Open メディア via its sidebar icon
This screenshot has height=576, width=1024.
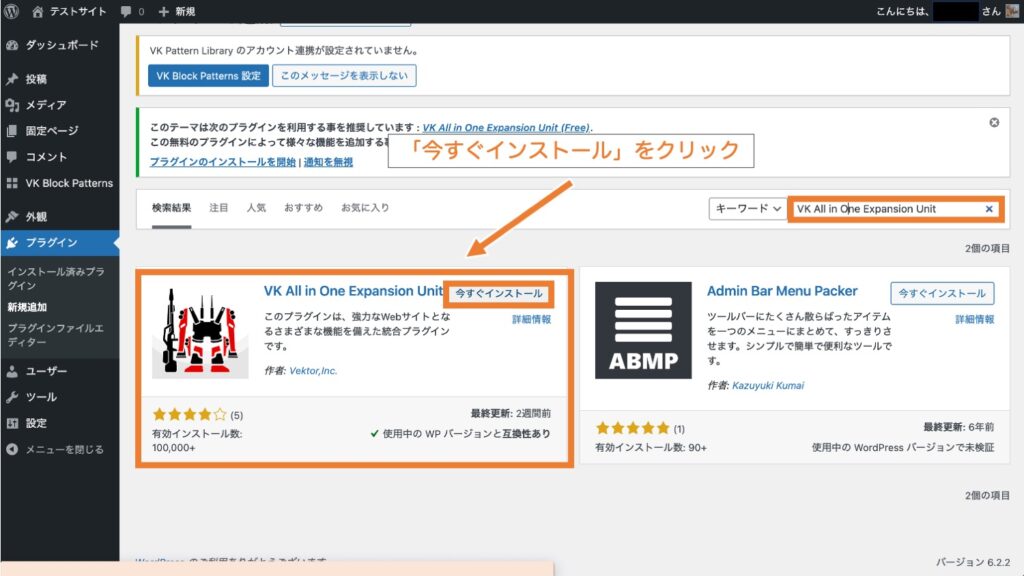(x=14, y=104)
